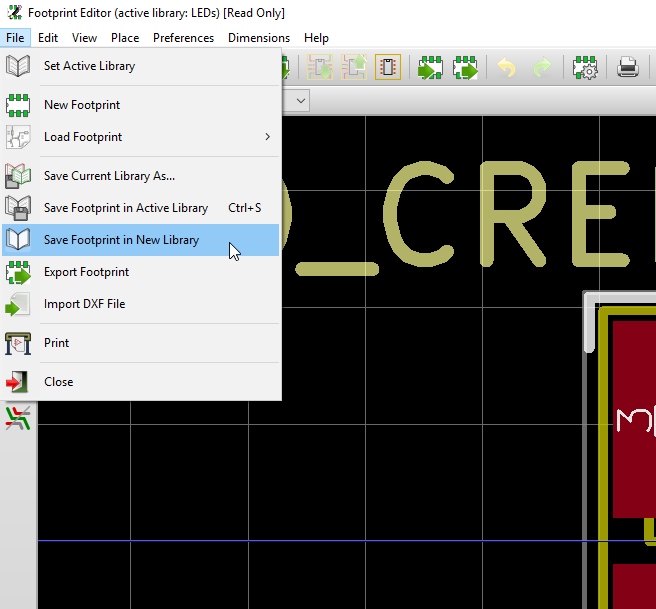Open the toolbar combo box dropdown arrow
The height and width of the screenshot is (609, 656).
point(300,101)
